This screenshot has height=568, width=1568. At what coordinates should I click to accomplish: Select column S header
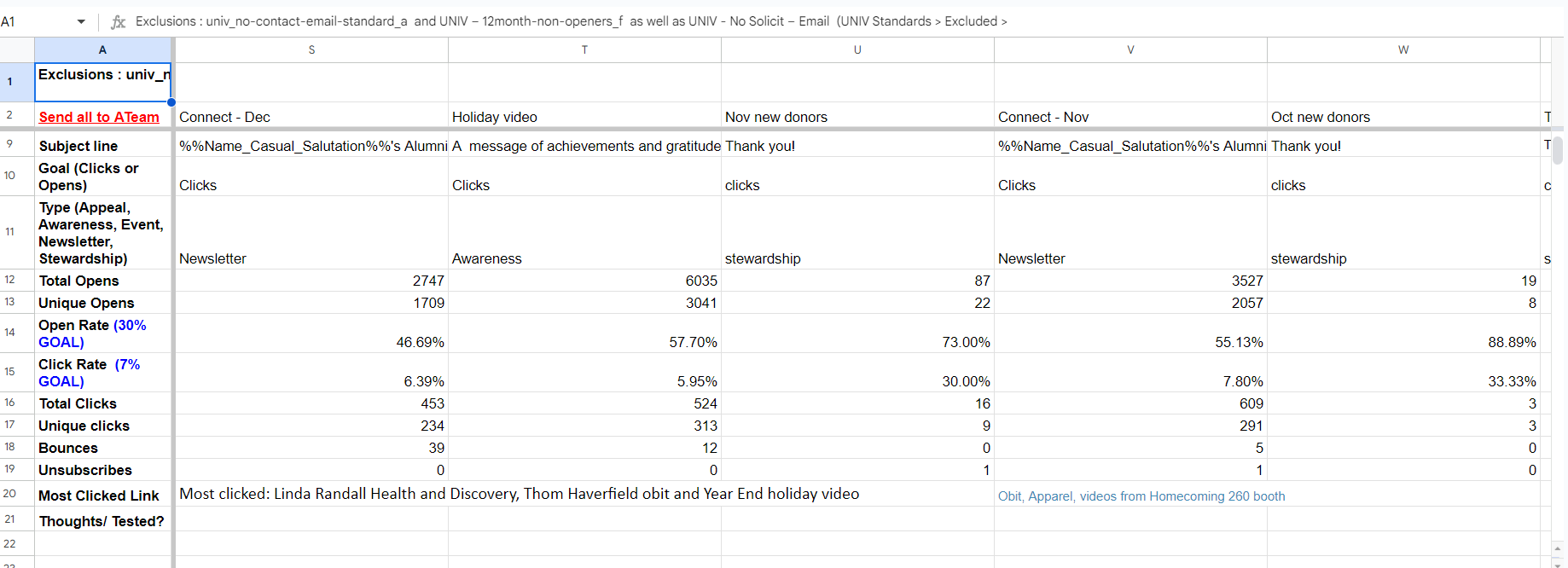coord(311,50)
